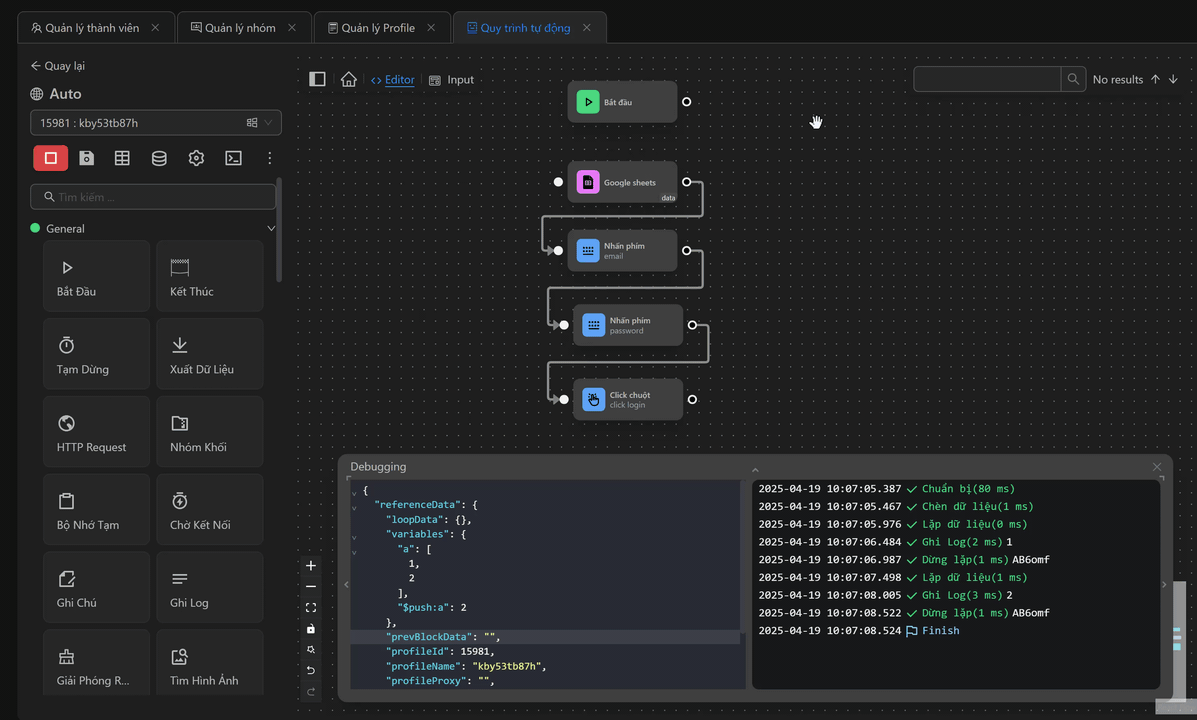Open the table data icon

pos(122,158)
